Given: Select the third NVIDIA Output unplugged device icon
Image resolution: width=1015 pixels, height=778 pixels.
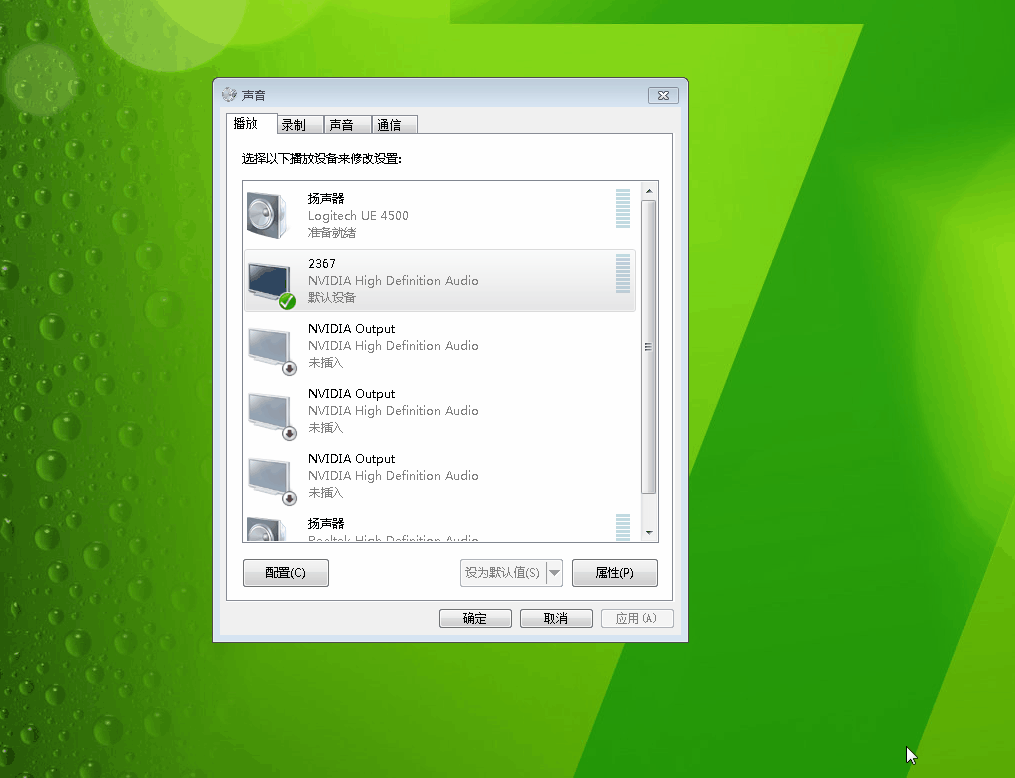Looking at the screenshot, I should click(269, 476).
